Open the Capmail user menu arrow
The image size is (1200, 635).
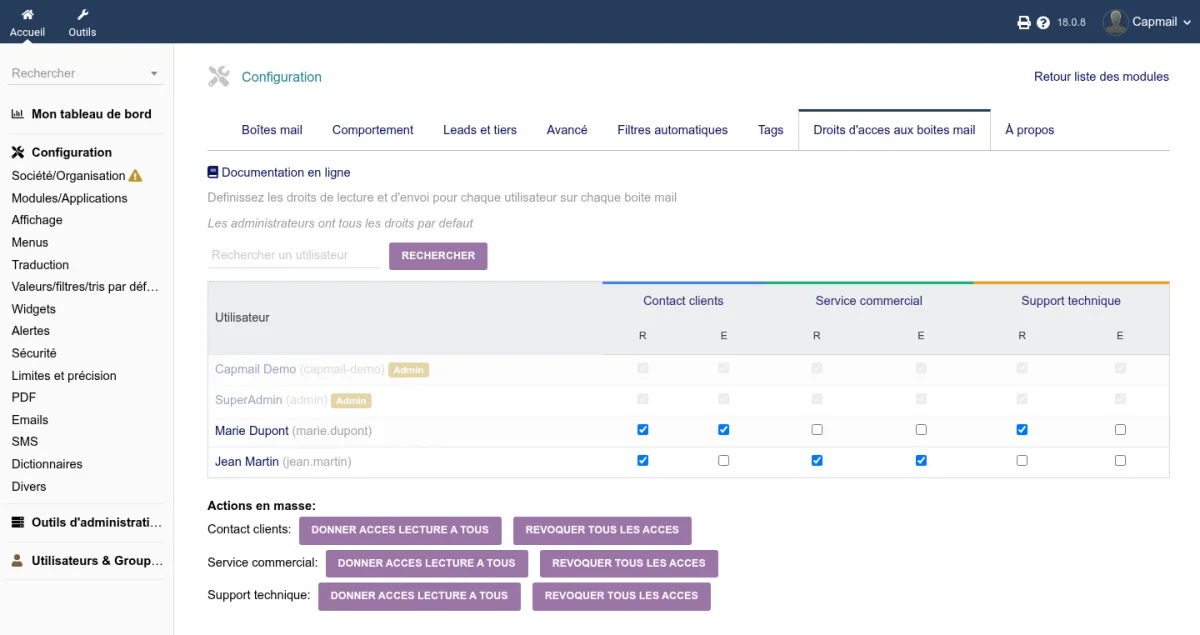tap(1188, 22)
